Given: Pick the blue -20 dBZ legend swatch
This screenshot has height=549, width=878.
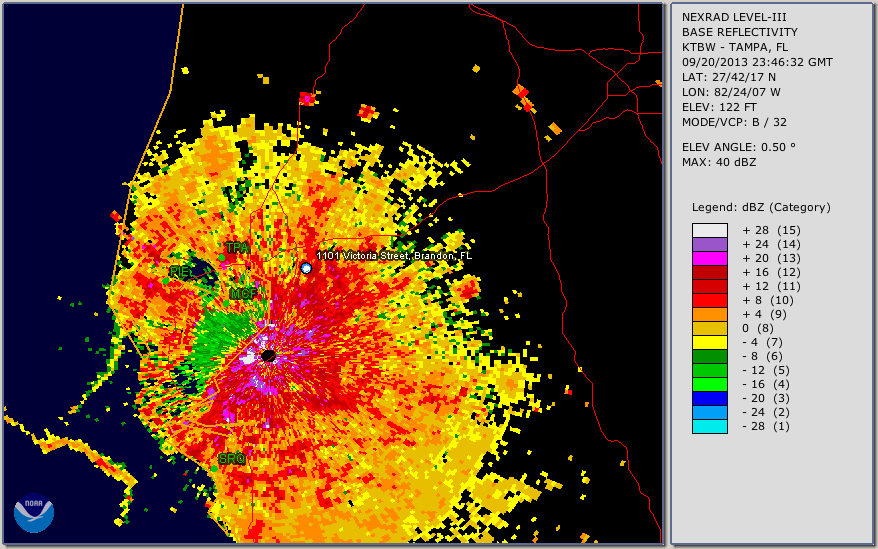Looking at the screenshot, I should 709,398.
